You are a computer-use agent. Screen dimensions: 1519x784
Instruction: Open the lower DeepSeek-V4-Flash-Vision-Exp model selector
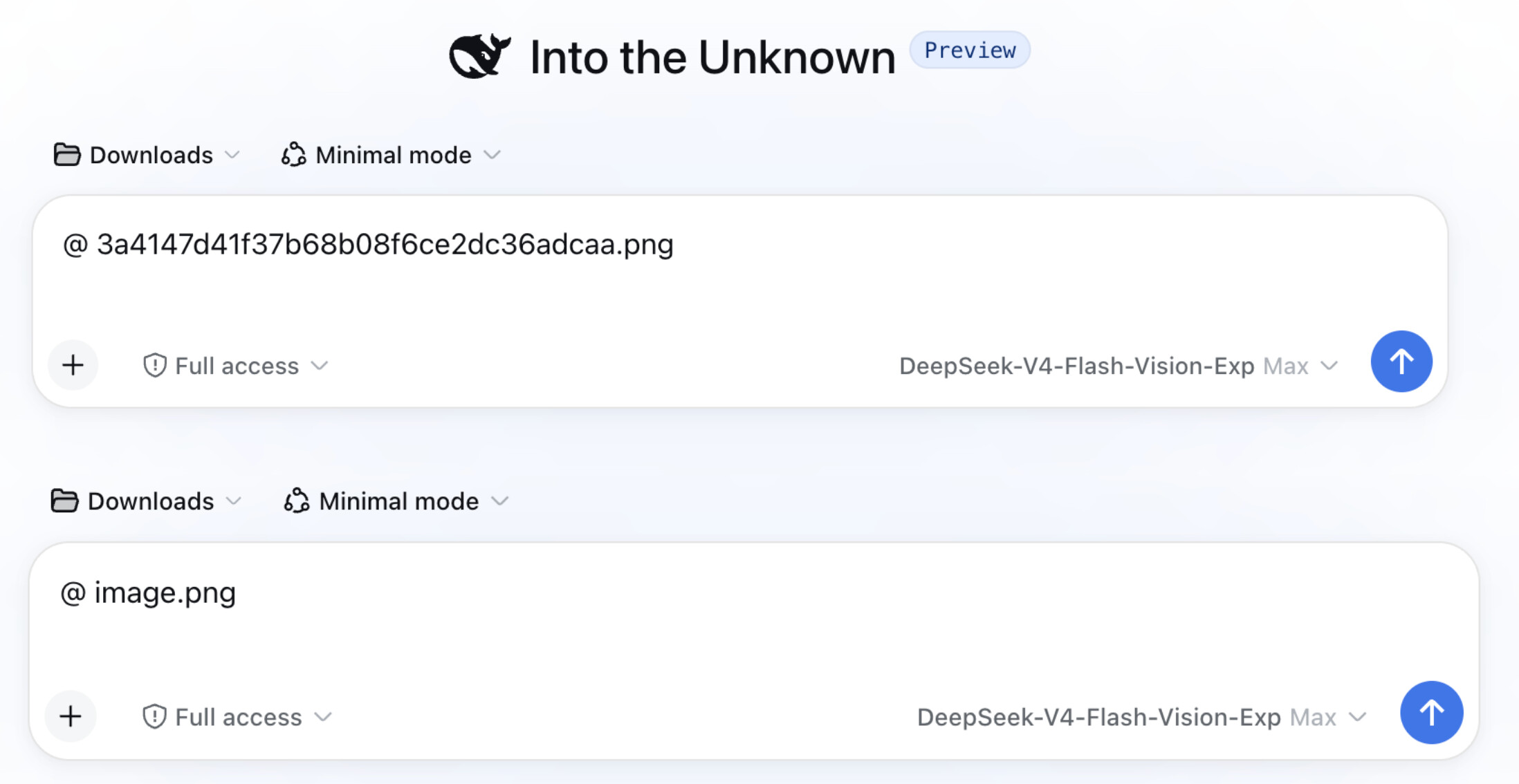[1142, 717]
